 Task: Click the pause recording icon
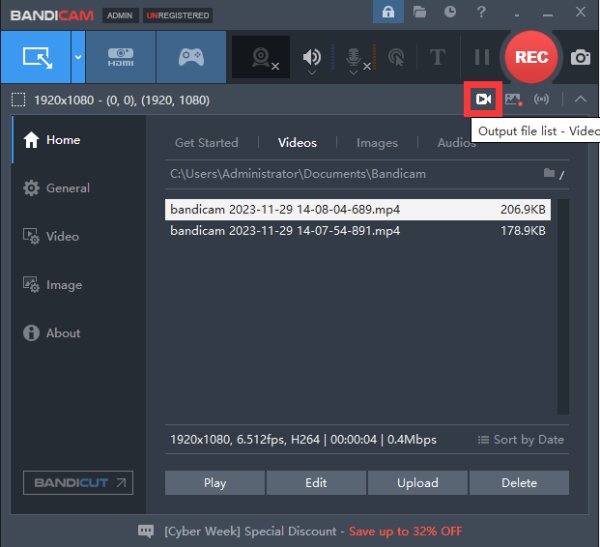click(x=482, y=57)
